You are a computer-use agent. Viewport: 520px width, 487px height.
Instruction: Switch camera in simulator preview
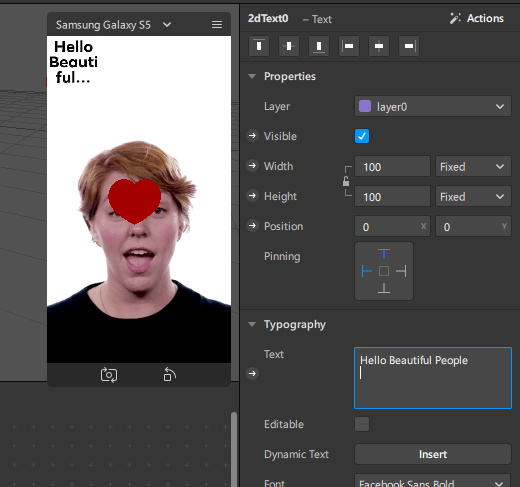(x=109, y=375)
